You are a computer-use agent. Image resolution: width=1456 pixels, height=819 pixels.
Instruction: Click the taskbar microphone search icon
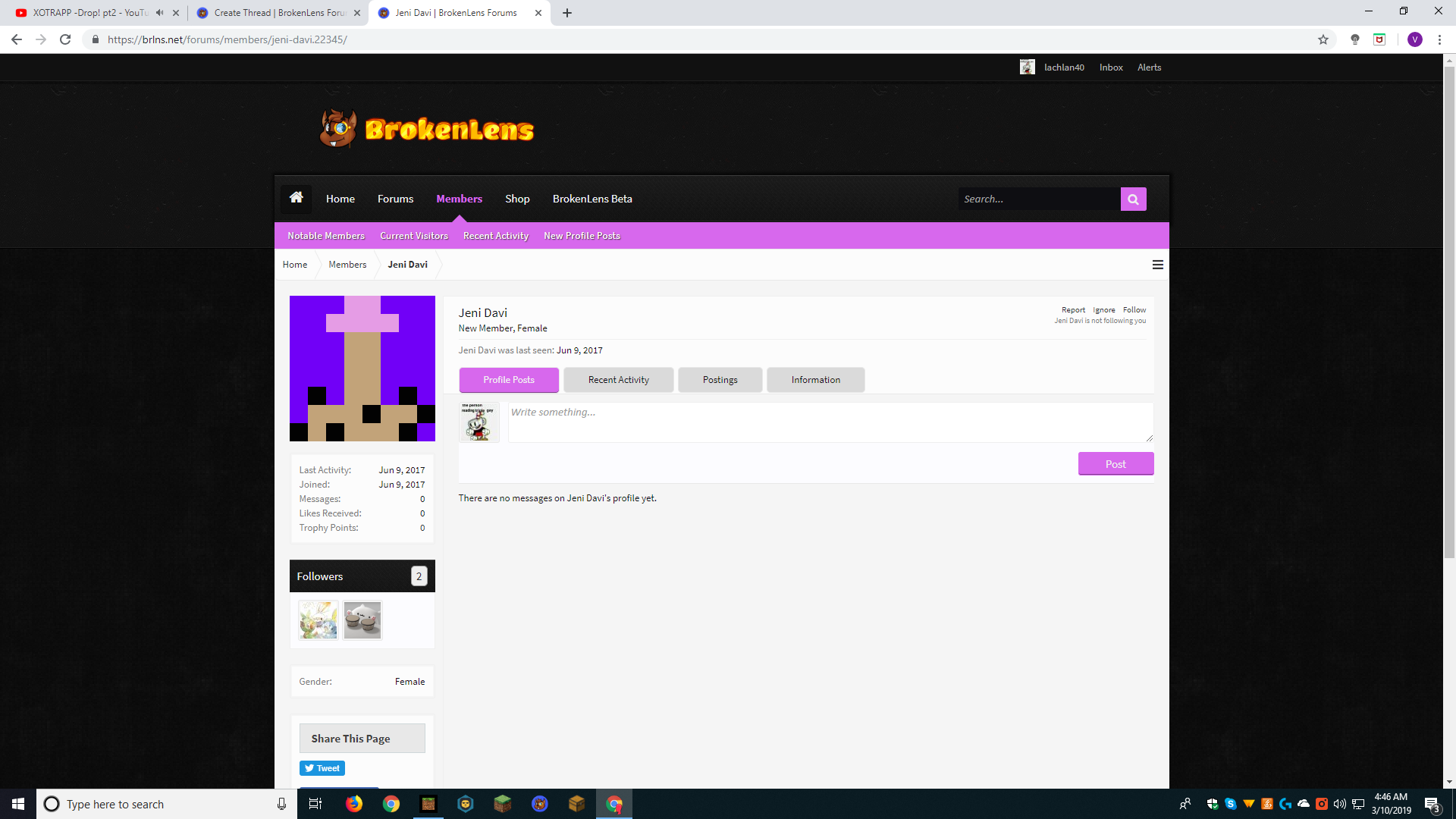[x=281, y=804]
